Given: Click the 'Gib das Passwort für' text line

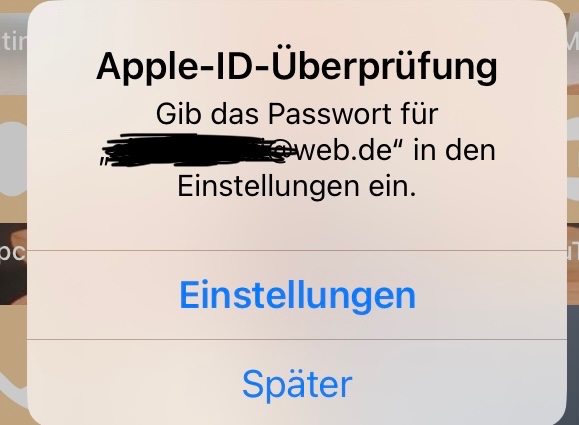Looking at the screenshot, I should pyautogui.click(x=297, y=114).
